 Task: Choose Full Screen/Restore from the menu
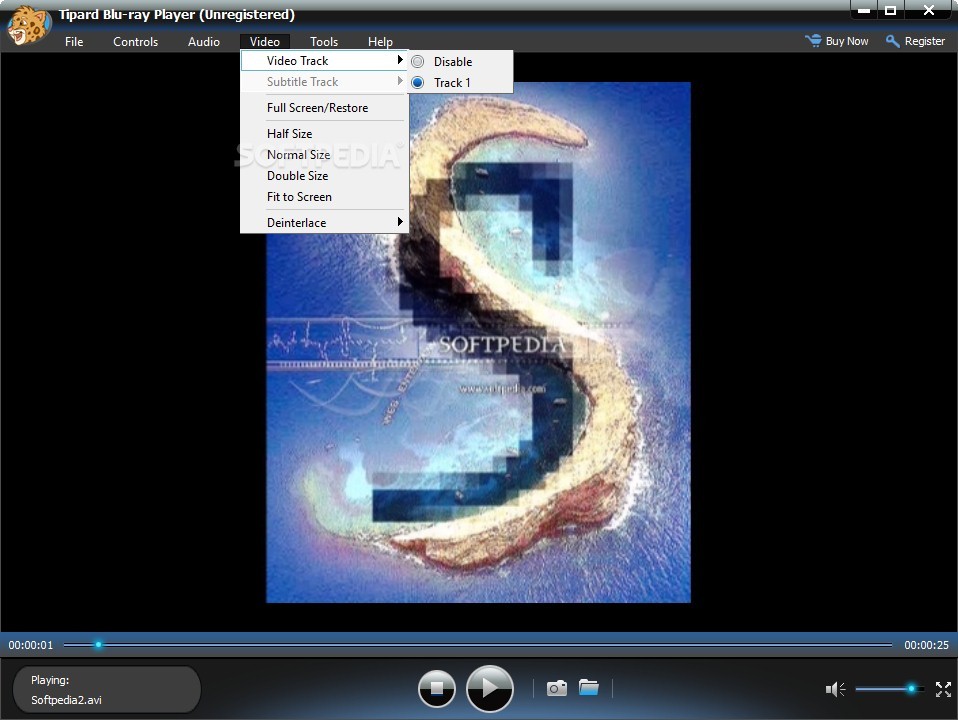coord(324,108)
